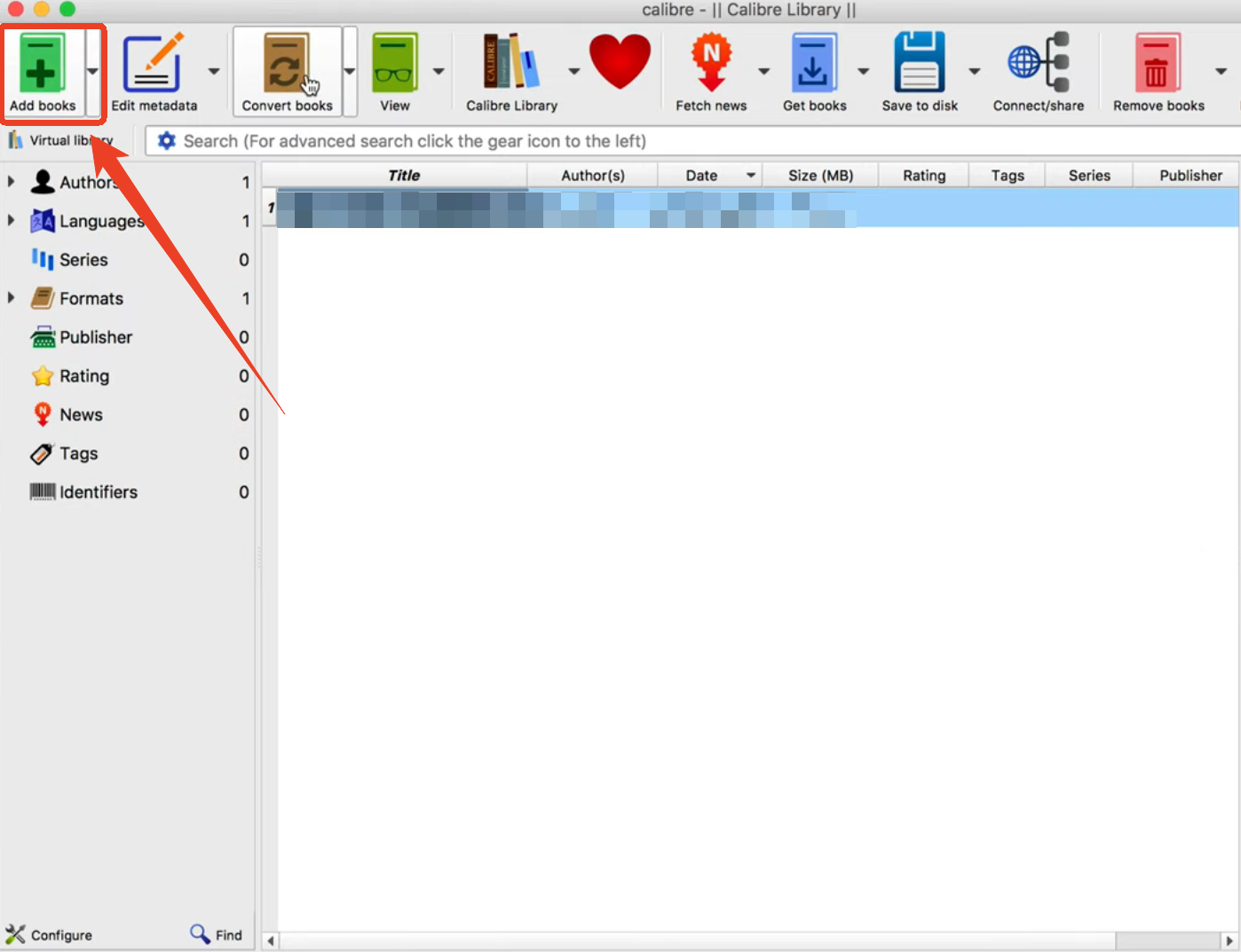Expand the Languages tree node

(11, 220)
